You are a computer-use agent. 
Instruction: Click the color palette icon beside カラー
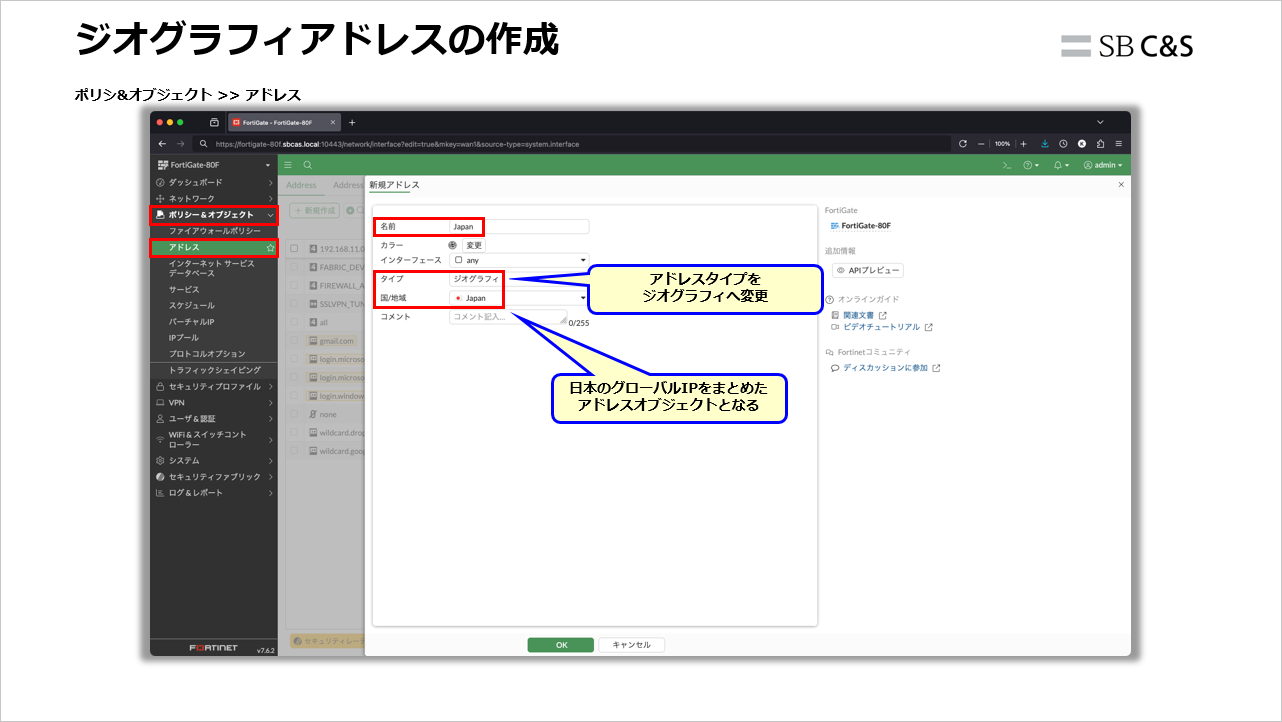coord(453,245)
